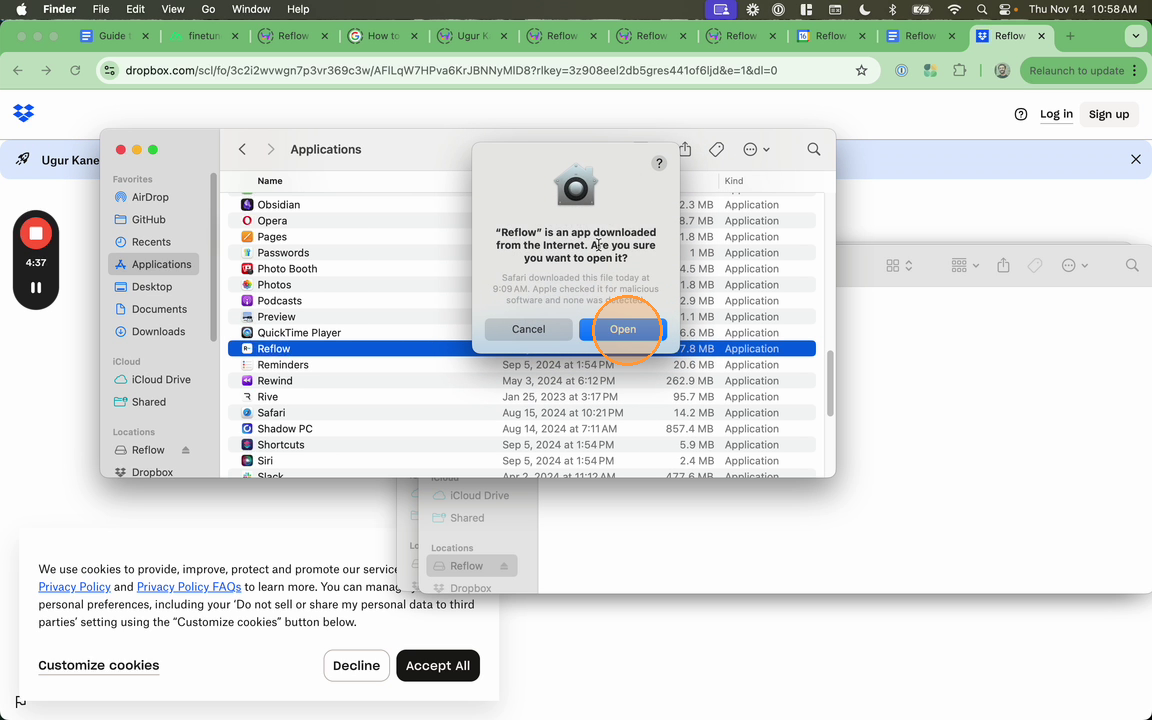Screen dimensions: 1152x720
Task: Select Pages app icon in the list
Action: [247, 237]
